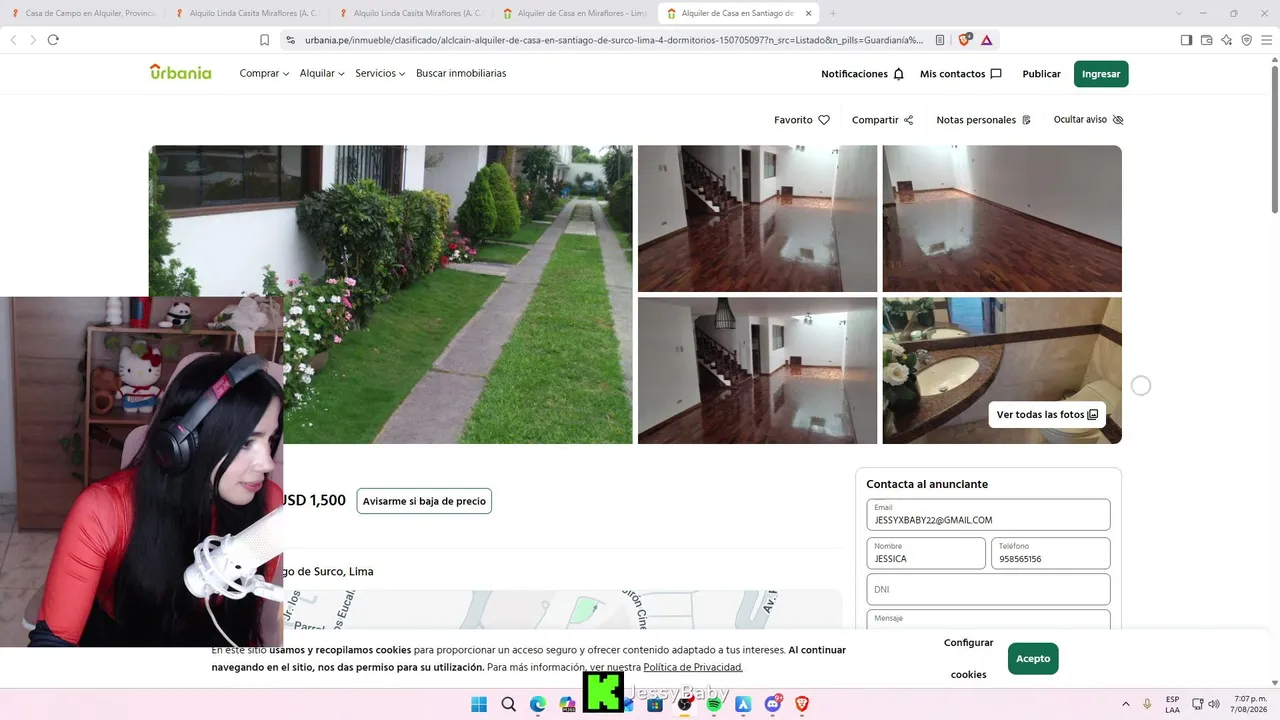Open a new browser tab
Viewport: 1280px width, 720px height.
[833, 13]
